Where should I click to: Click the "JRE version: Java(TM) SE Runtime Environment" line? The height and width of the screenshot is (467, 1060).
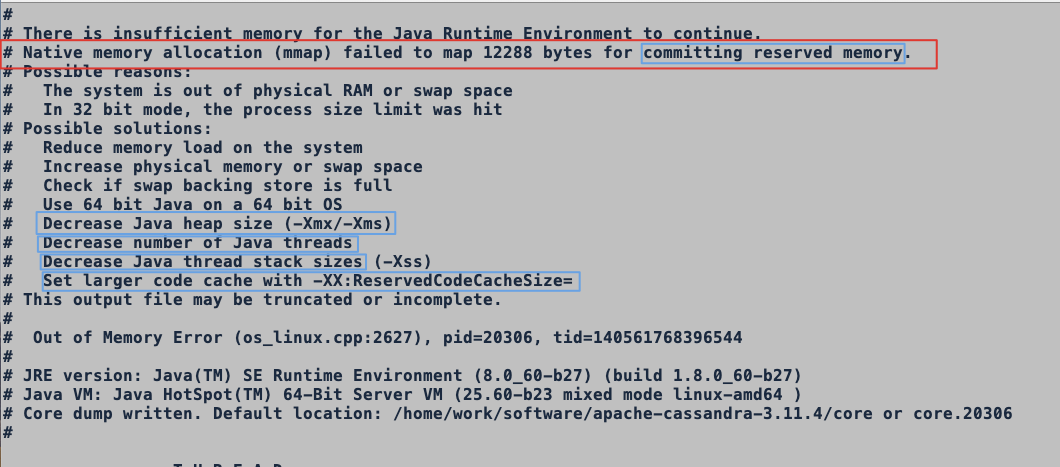click(x=402, y=375)
